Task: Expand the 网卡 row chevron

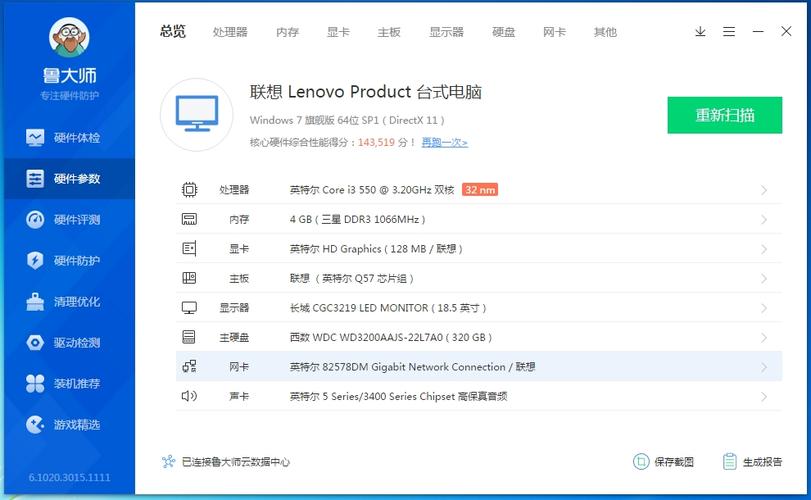Action: pyautogui.click(x=764, y=367)
